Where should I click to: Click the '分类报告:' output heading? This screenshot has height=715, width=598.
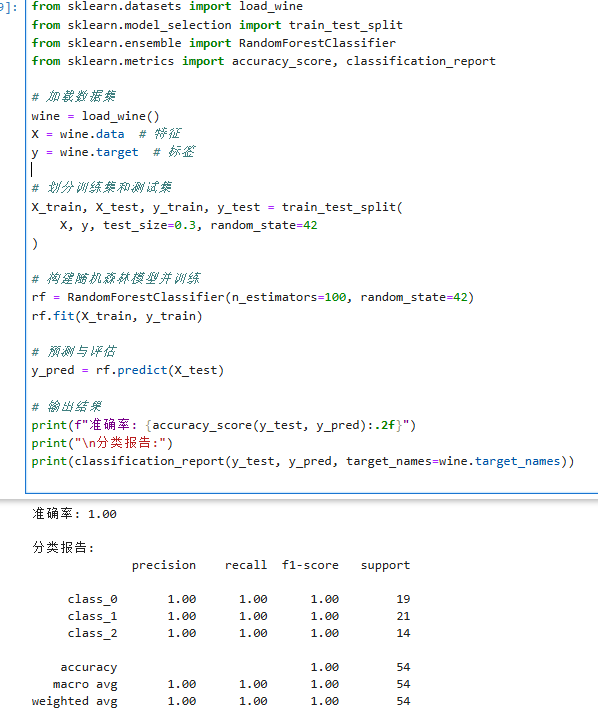63,547
